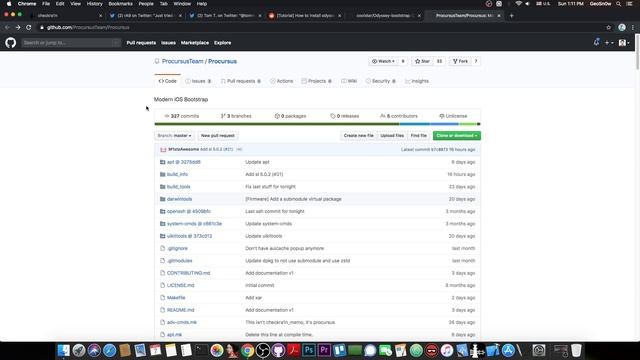640x360 pixels.
Task: Open the App Store from the dock
Action: tap(508, 350)
